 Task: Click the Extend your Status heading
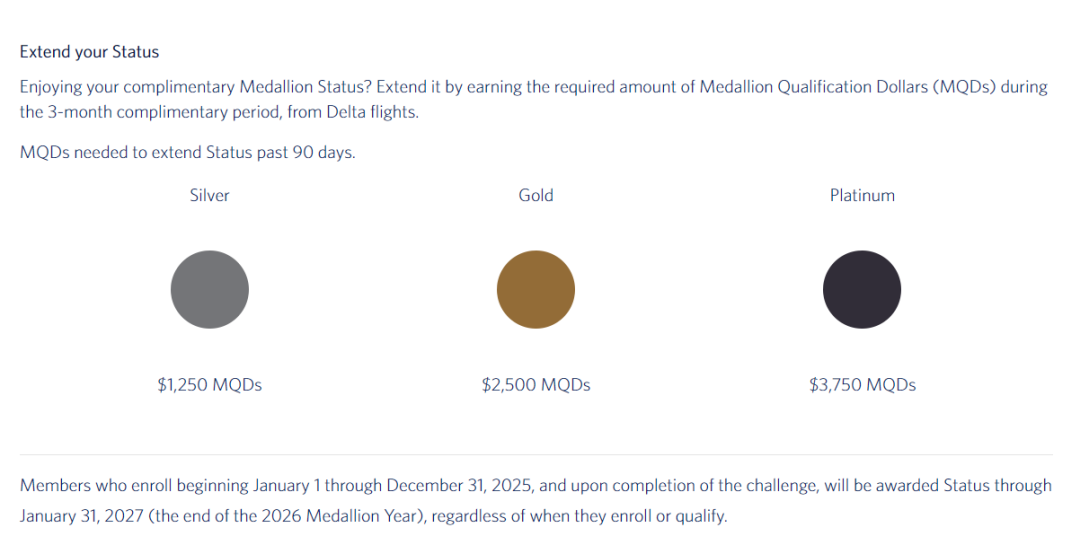pos(90,52)
